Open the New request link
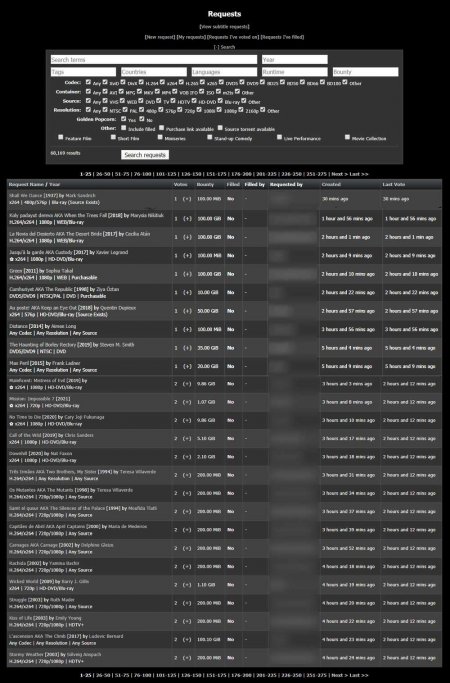 coord(160,37)
